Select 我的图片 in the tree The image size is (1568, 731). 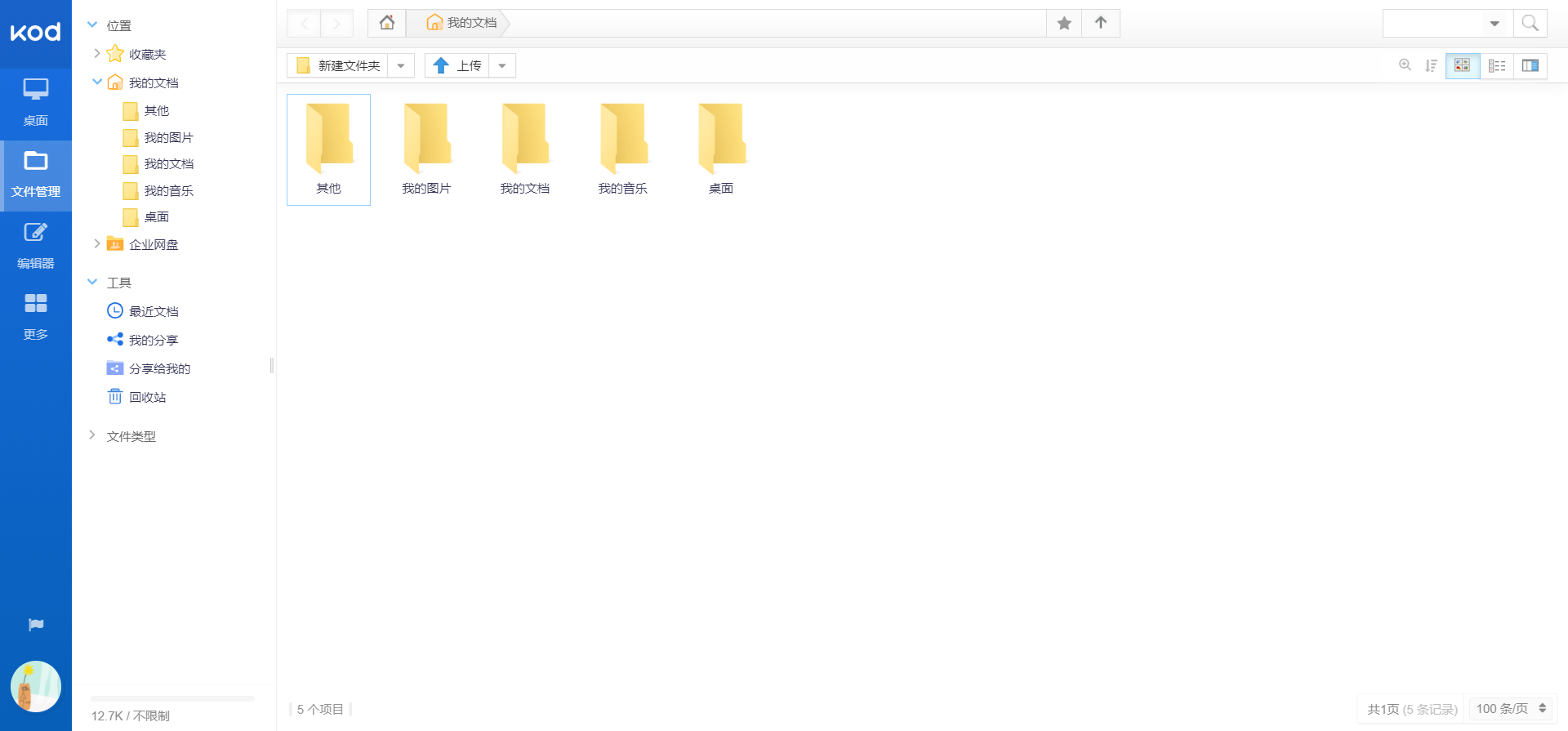click(169, 138)
